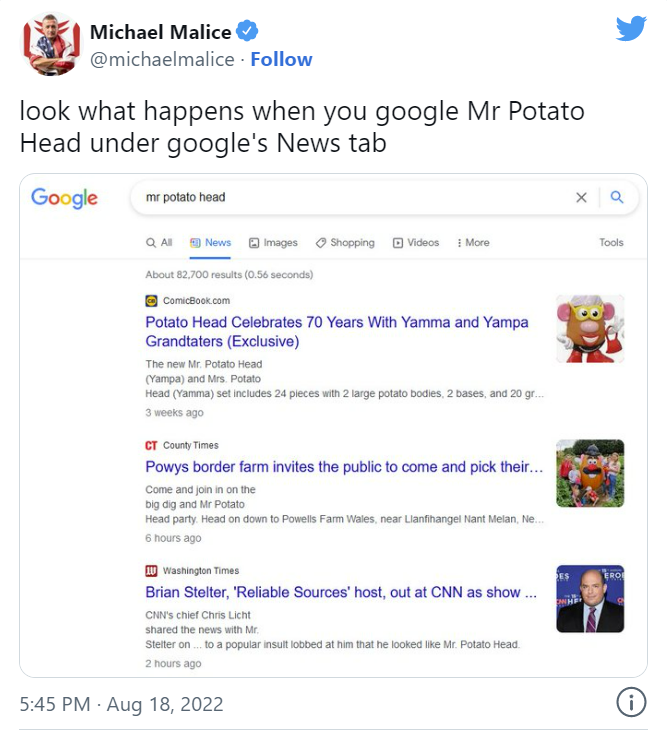Switch to the All results tab

click(x=159, y=243)
